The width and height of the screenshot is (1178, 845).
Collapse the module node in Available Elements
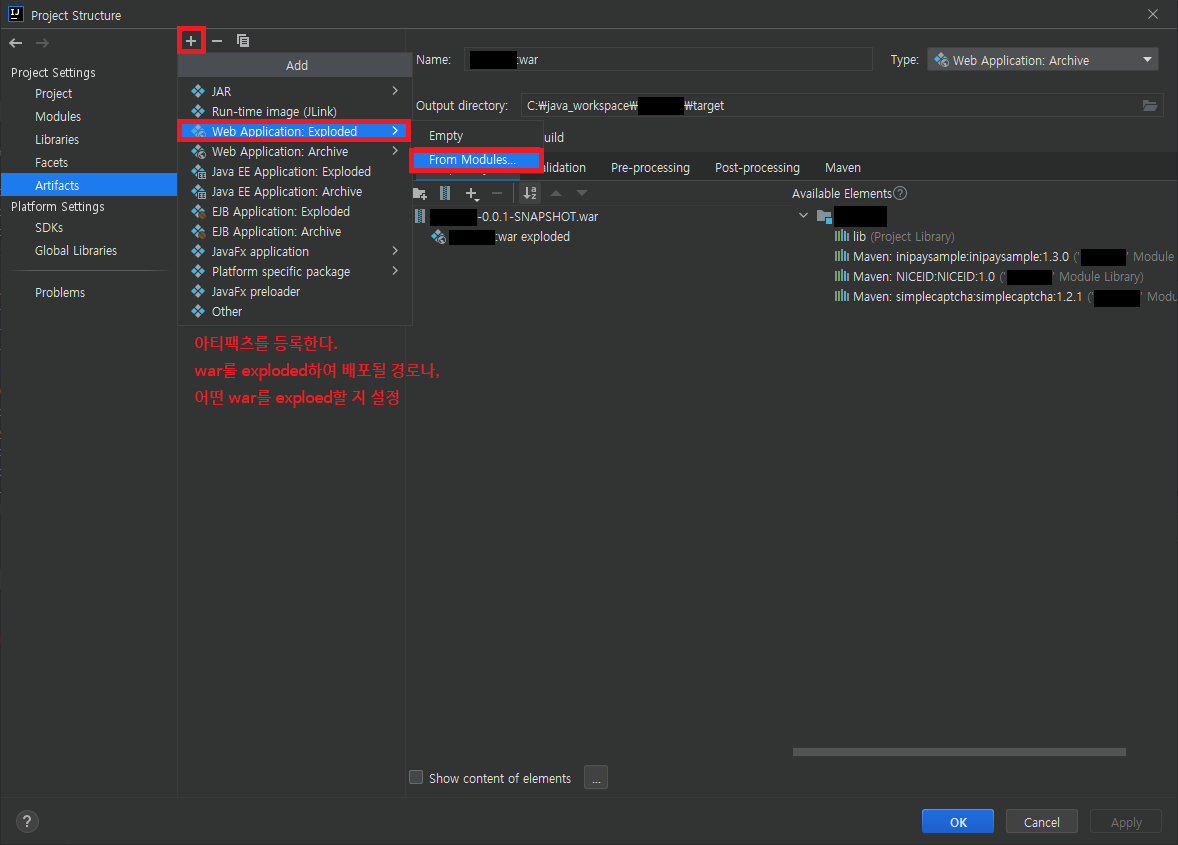(803, 216)
